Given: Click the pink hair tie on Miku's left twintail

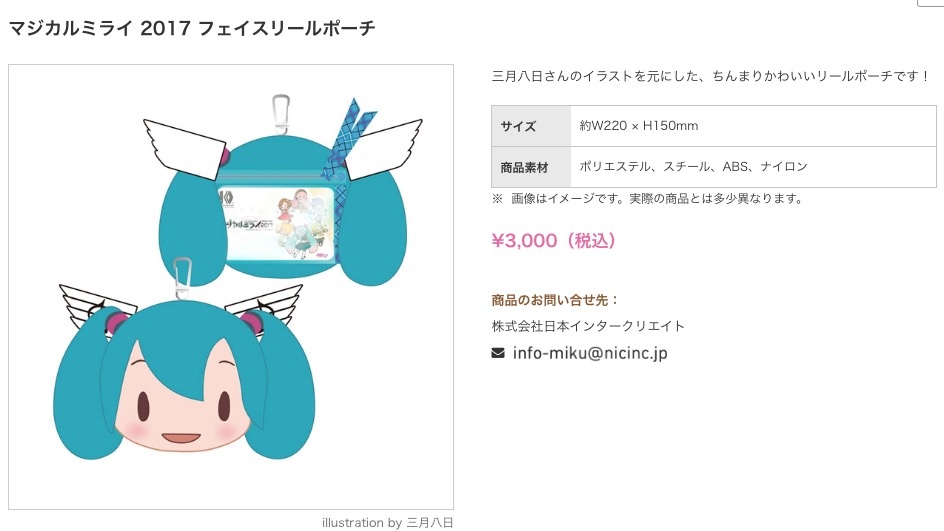Looking at the screenshot, I should click(x=116, y=322).
